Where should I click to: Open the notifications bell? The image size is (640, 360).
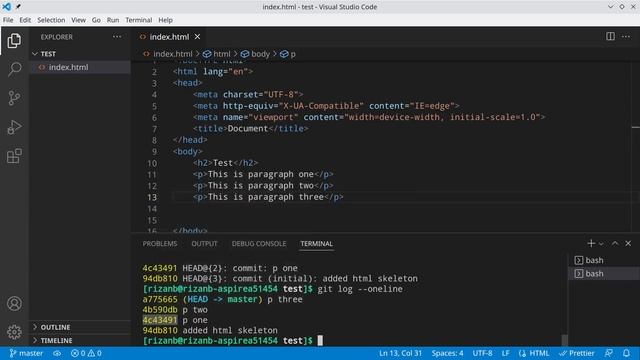pos(627,353)
